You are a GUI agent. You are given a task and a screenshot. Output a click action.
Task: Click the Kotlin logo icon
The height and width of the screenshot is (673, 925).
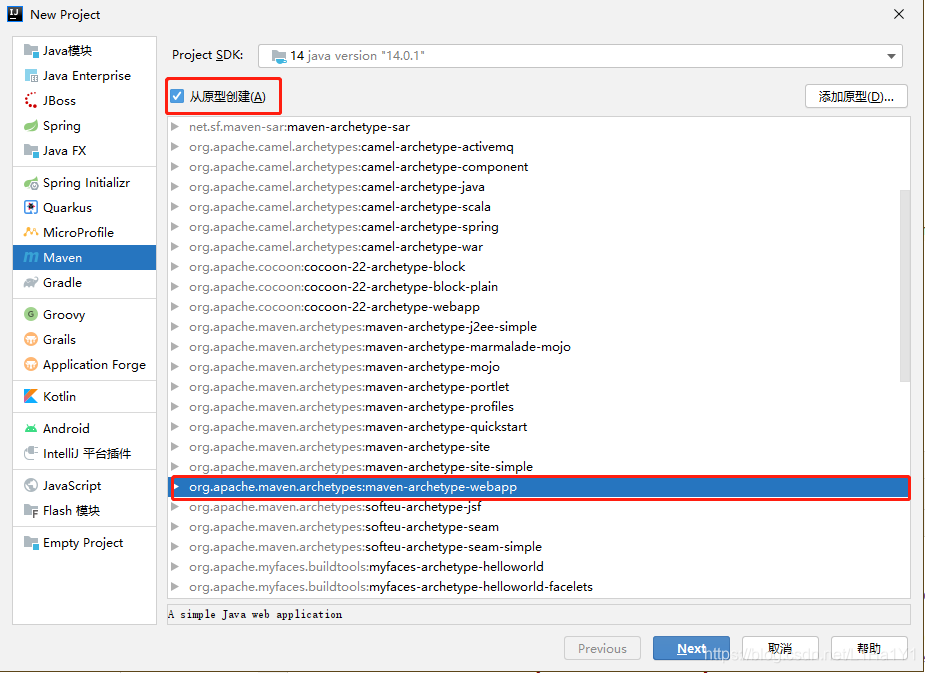(31, 396)
